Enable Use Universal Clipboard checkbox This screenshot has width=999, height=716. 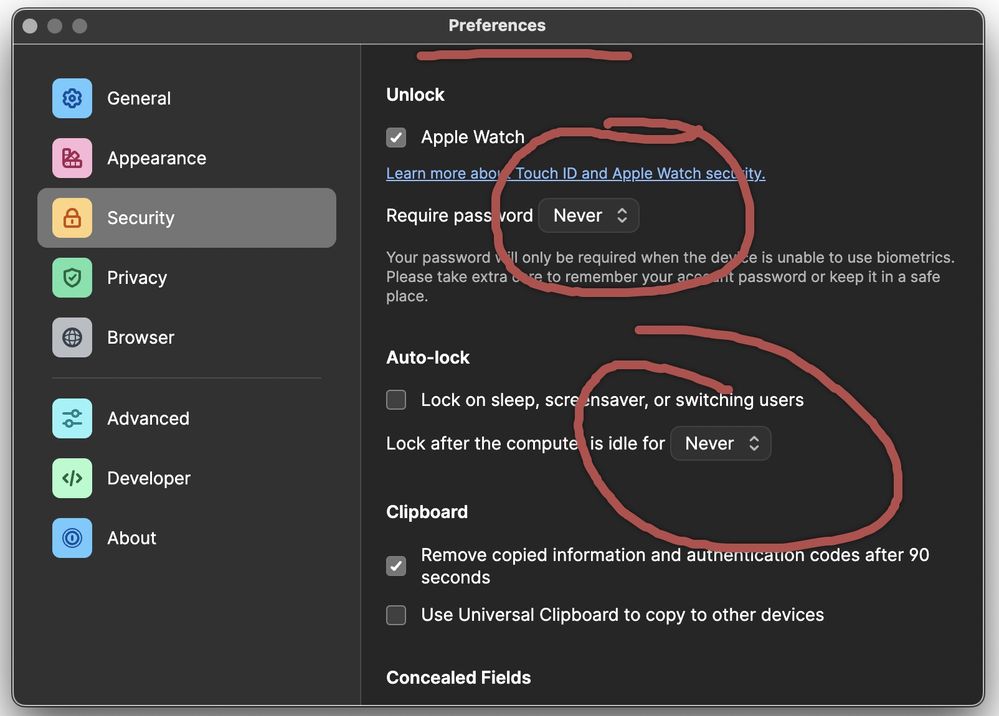397,615
